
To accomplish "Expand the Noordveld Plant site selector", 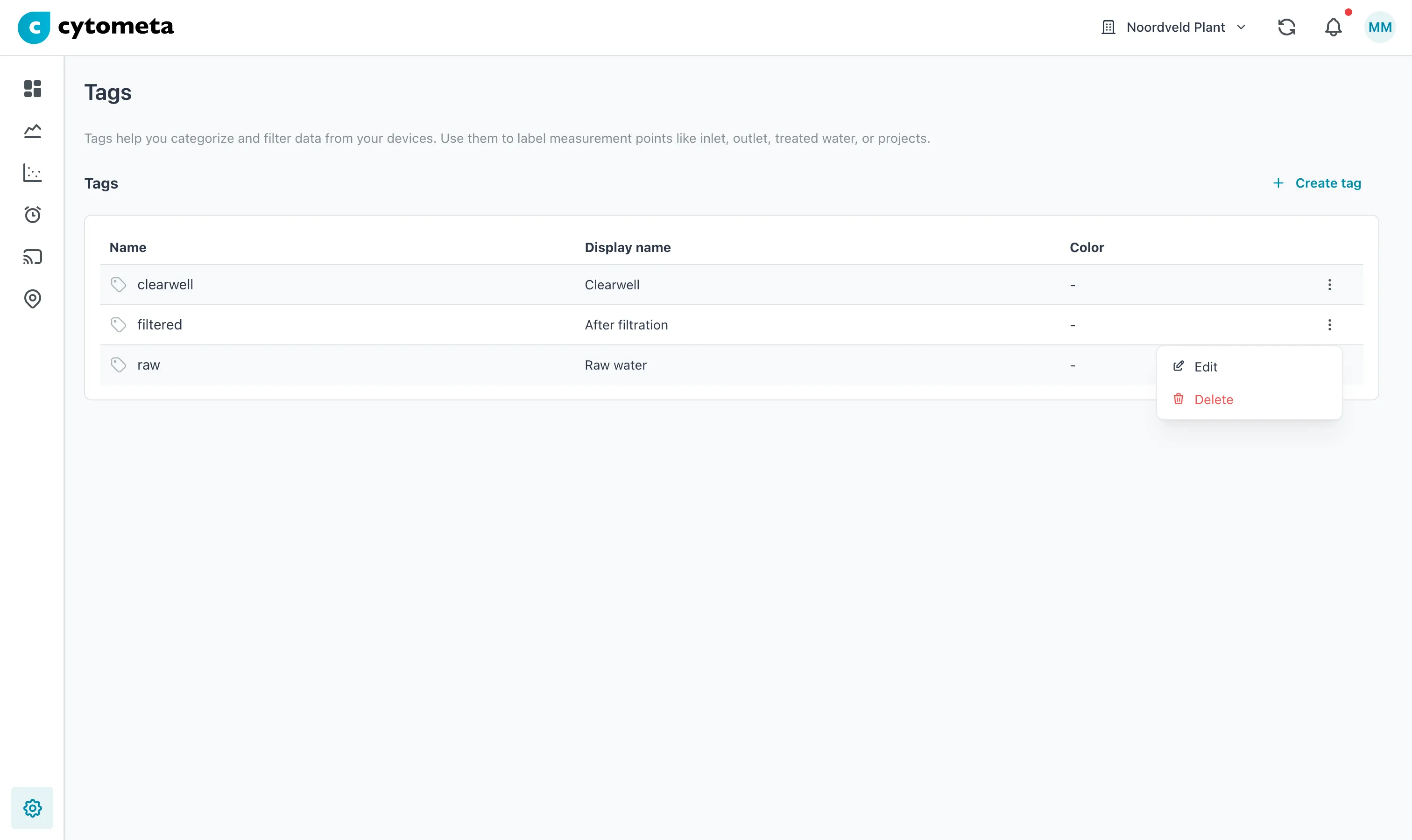I will point(1173,27).
